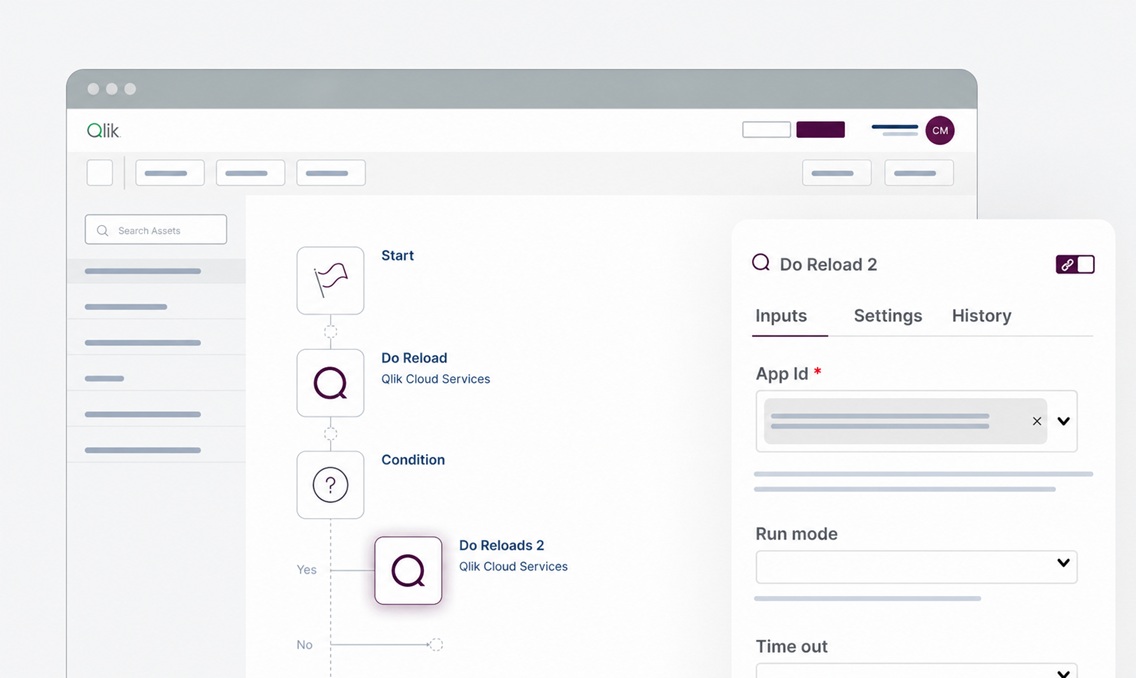Viewport: 1136px width, 678px height.
Task: Click connector node between Do Reload and Condition
Action: tap(330, 434)
